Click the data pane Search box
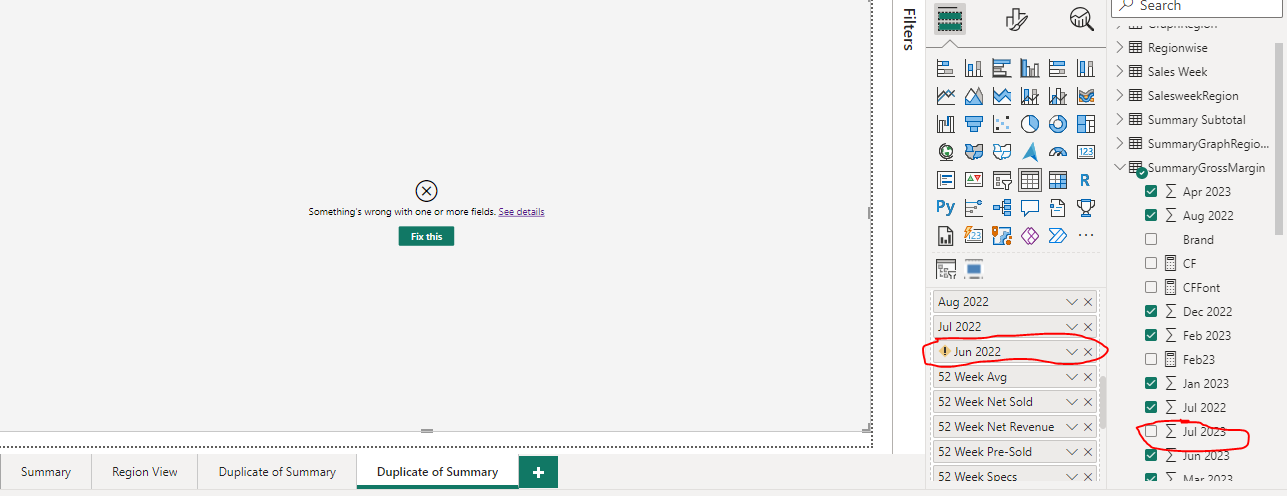The height and width of the screenshot is (496, 1287). (1198, 7)
